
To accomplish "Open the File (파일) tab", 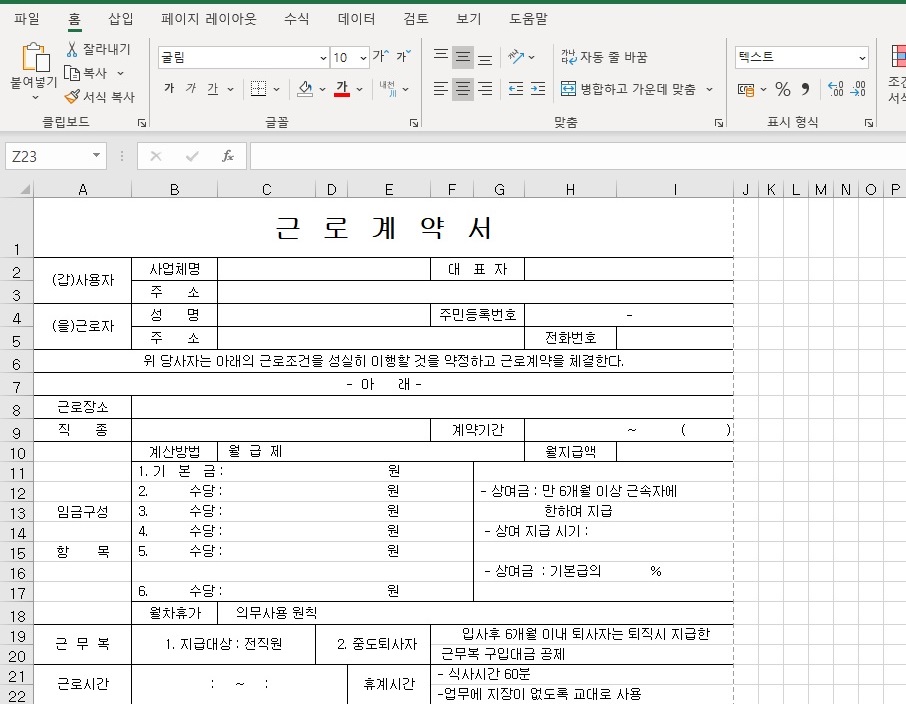I will 27,18.
